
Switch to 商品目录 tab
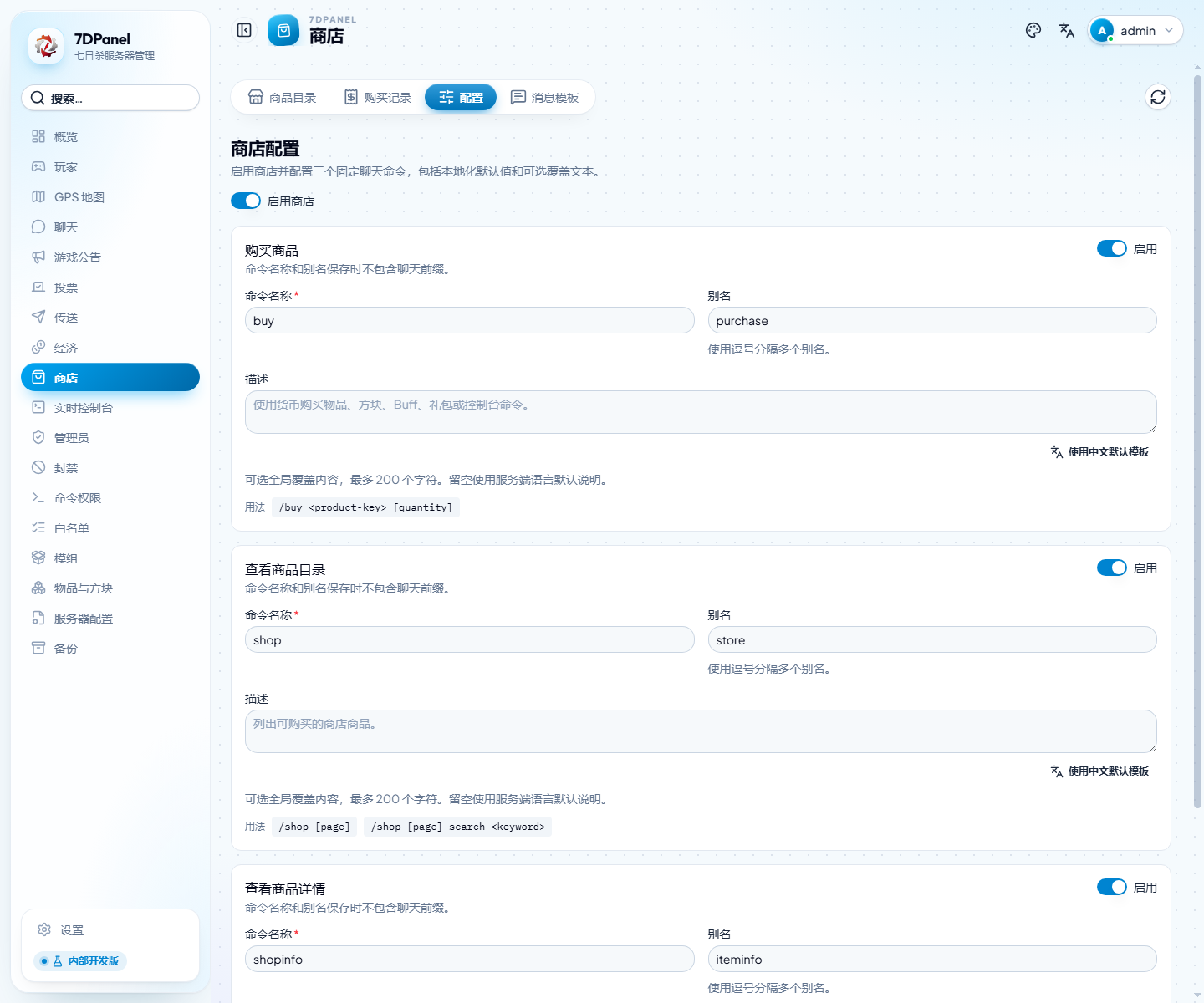click(x=282, y=97)
